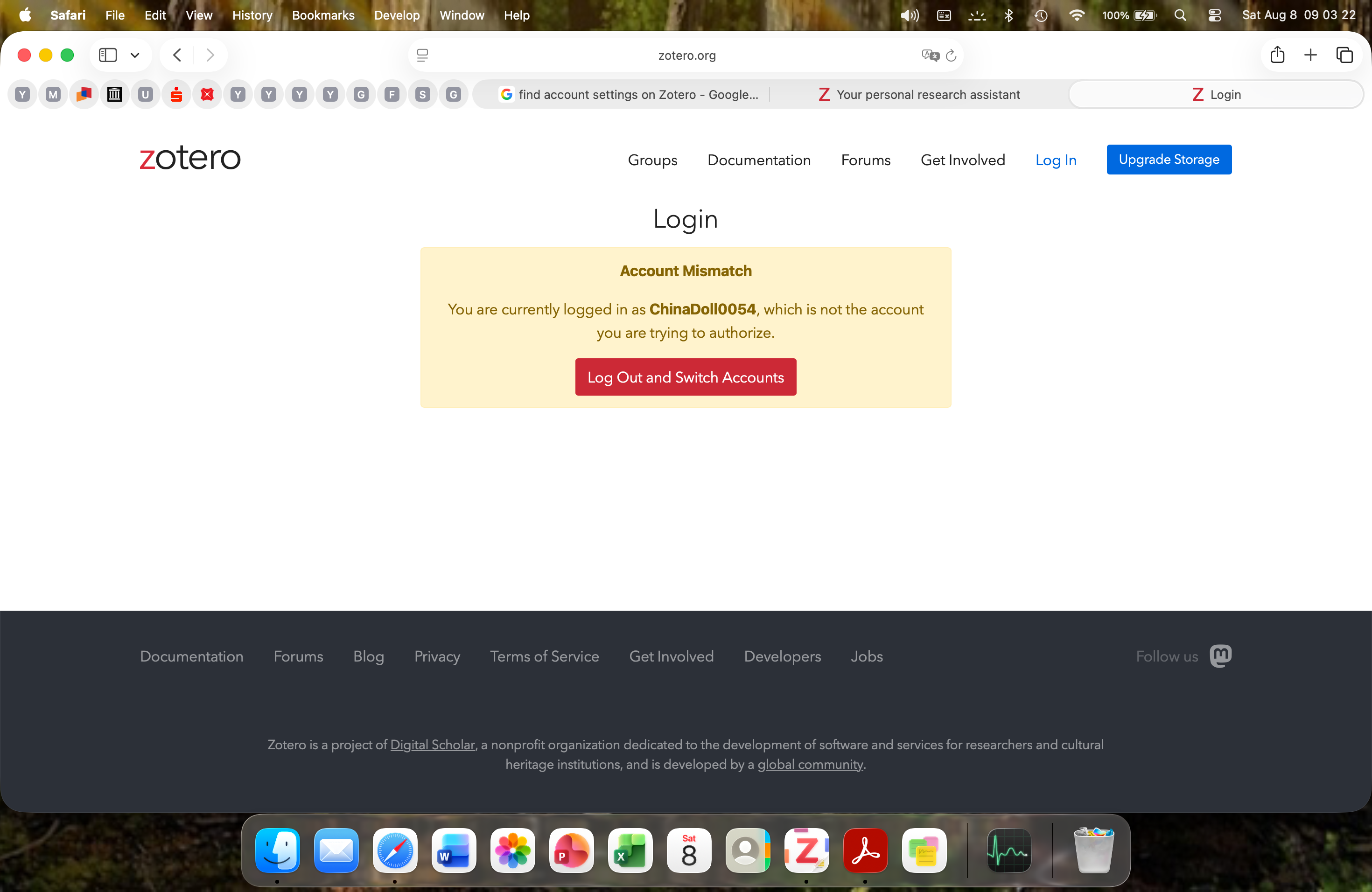Click the Bluetooth icon in menu bar

click(1009, 15)
